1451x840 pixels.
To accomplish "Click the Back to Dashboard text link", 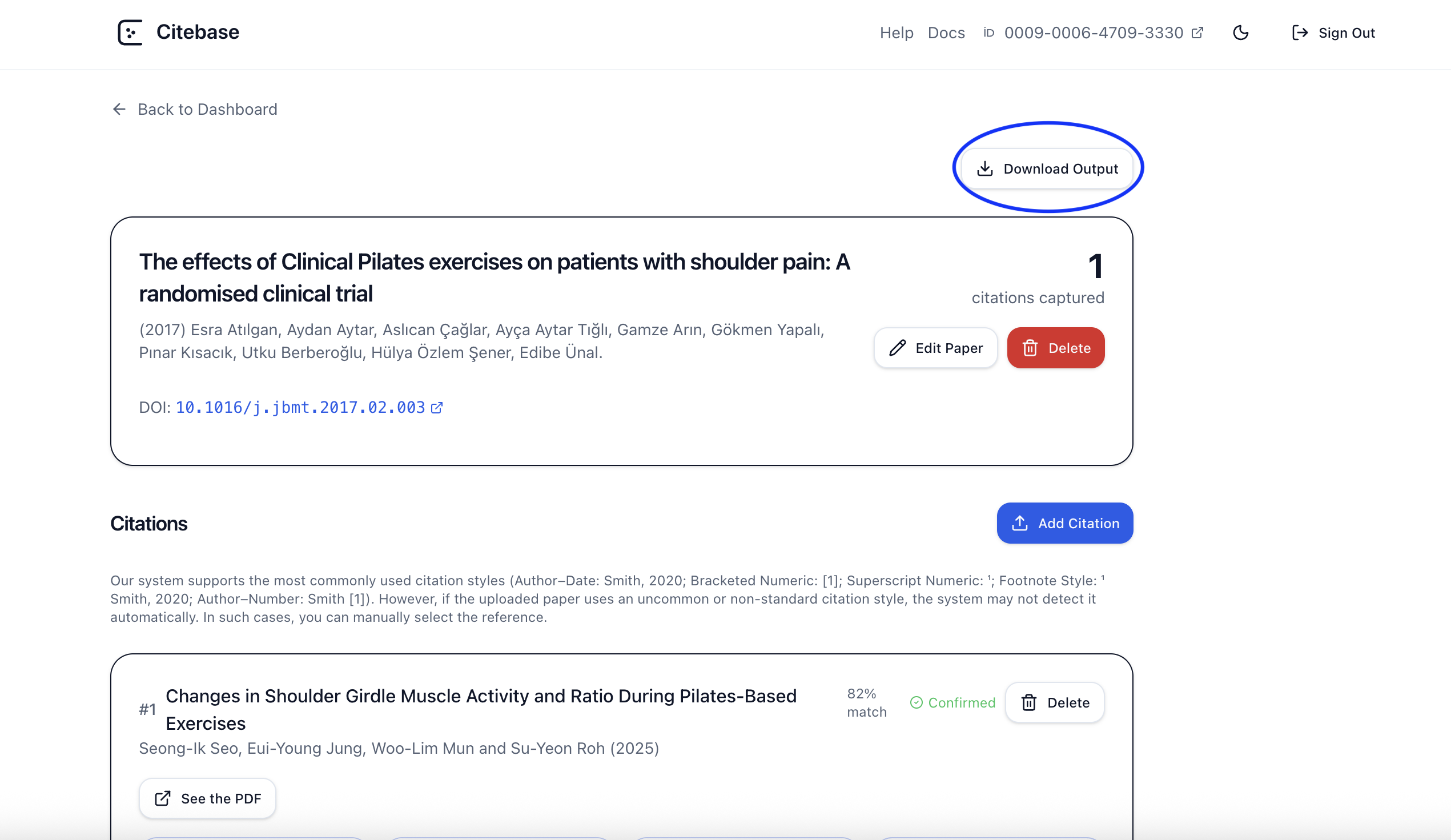I will [207, 110].
